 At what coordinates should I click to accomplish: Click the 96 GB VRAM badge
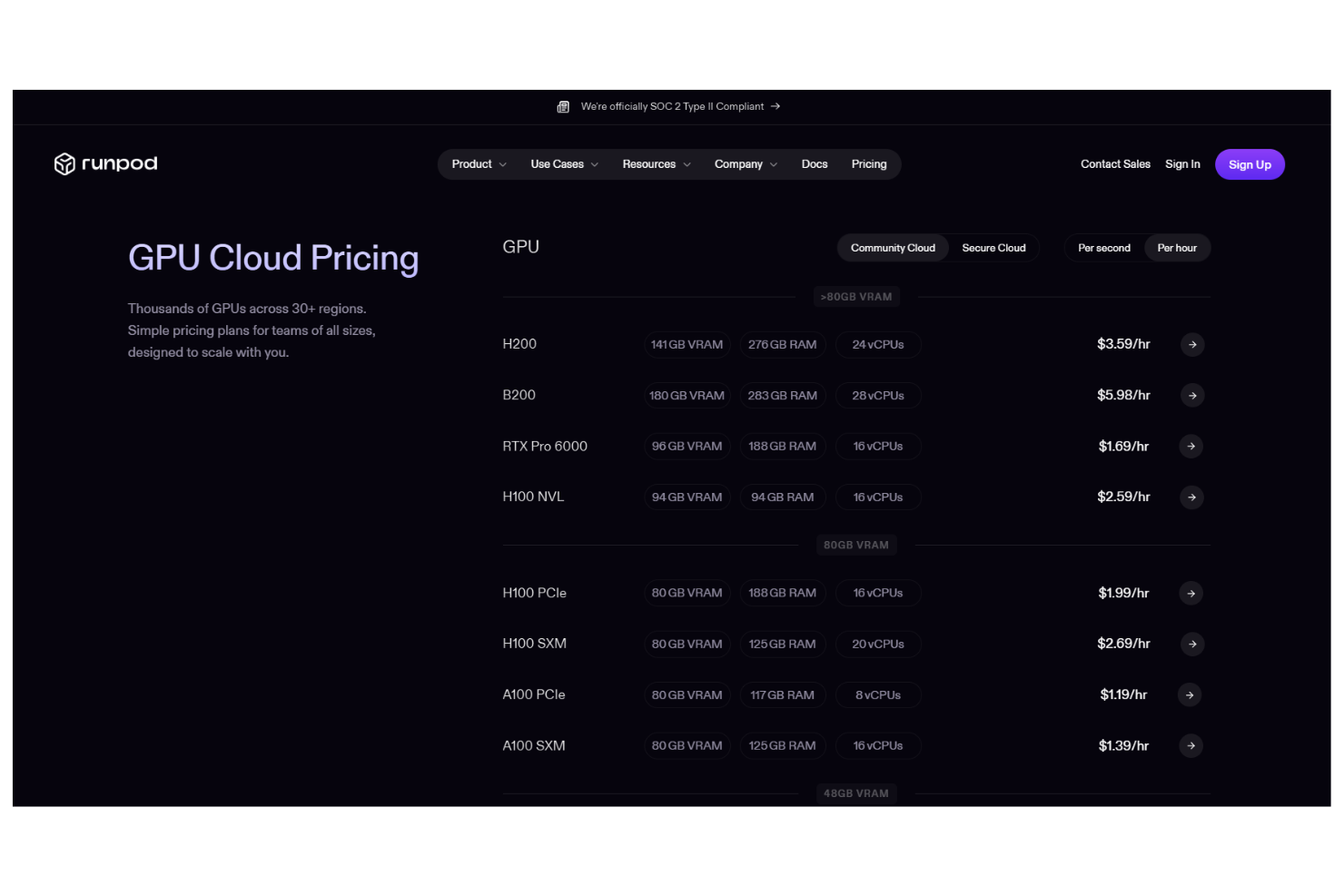687,447
